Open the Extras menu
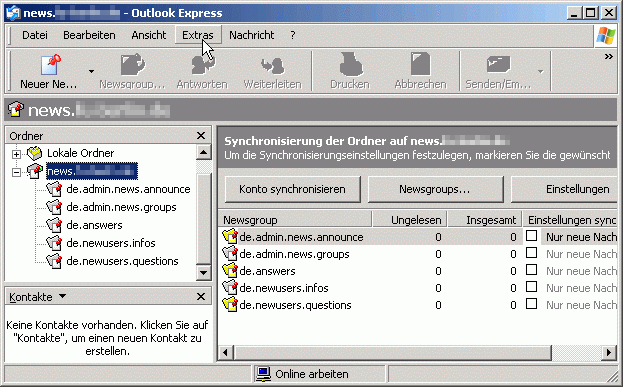This screenshot has height=387, width=623. point(198,35)
